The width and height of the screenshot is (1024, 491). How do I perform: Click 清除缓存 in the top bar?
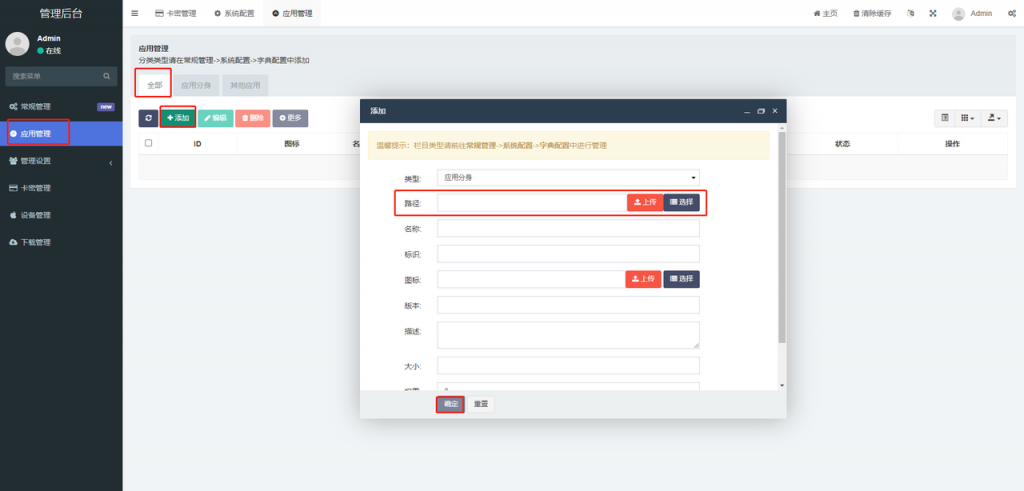point(872,13)
